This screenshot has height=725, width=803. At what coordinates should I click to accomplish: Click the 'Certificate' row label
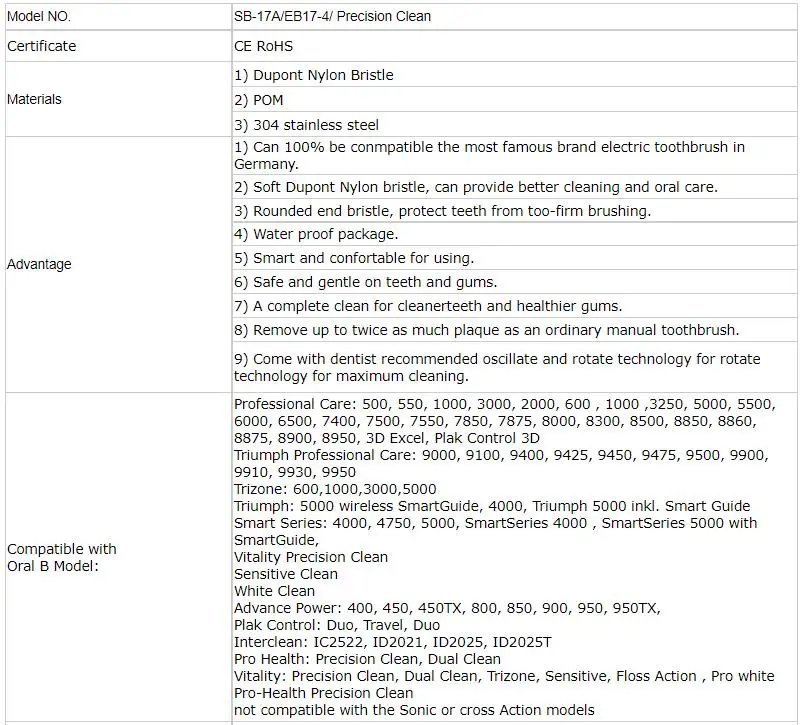[41, 46]
